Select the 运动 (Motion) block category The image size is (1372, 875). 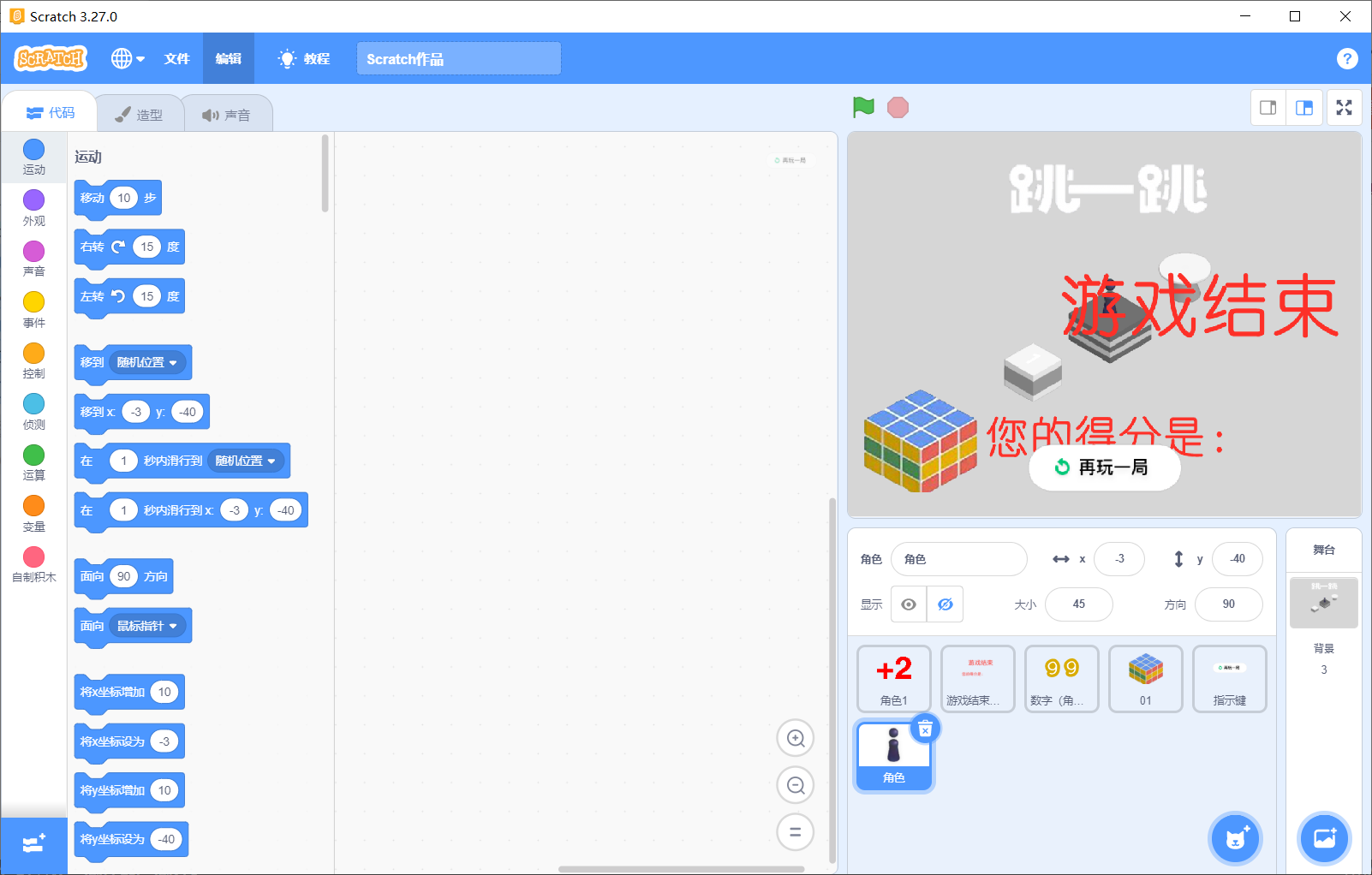point(33,157)
